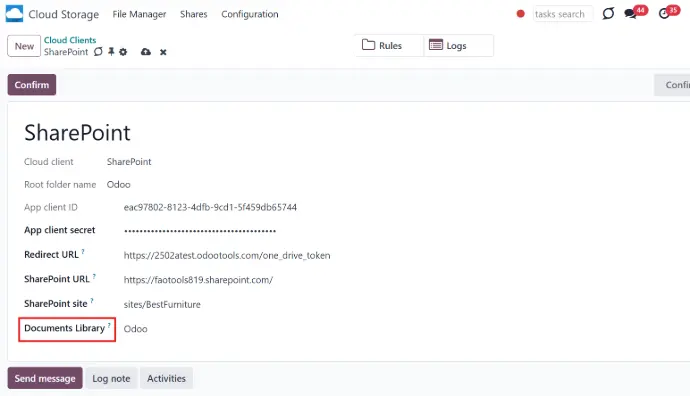The width and height of the screenshot is (690, 396).
Task: Click the circular-arrows icon next to SharePoint breadcrumb
Action: click(98, 52)
